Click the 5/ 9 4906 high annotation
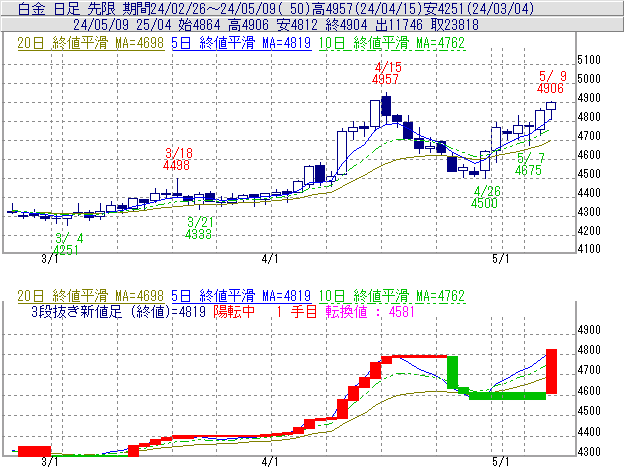Viewport: 624px width, 475px height. point(551,82)
